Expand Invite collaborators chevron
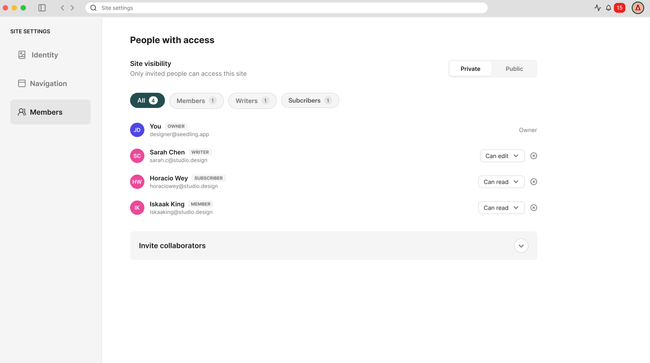 point(521,246)
